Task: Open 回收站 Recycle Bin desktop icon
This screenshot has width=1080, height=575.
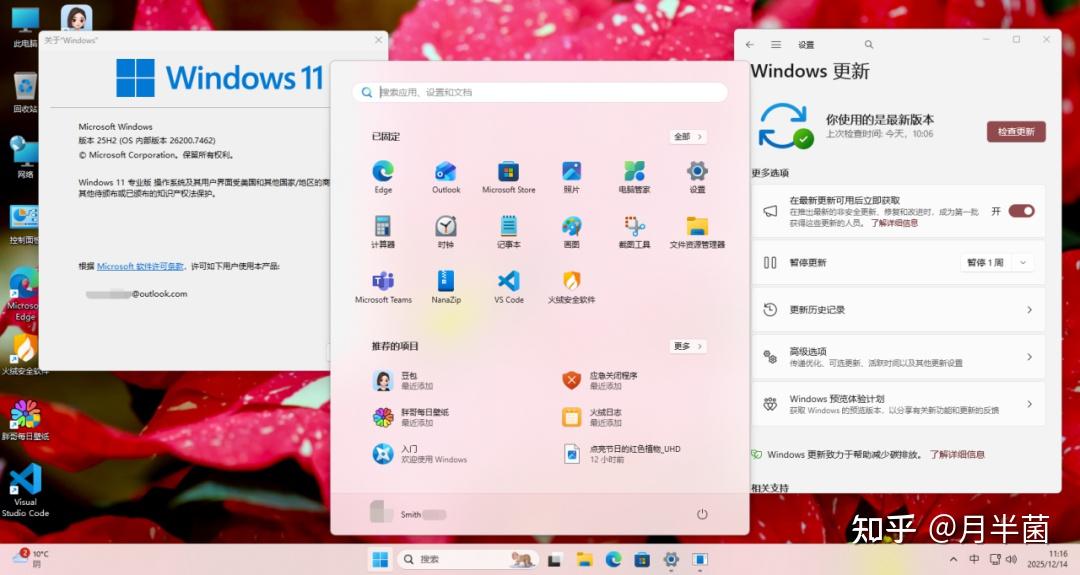Action: click(25, 92)
